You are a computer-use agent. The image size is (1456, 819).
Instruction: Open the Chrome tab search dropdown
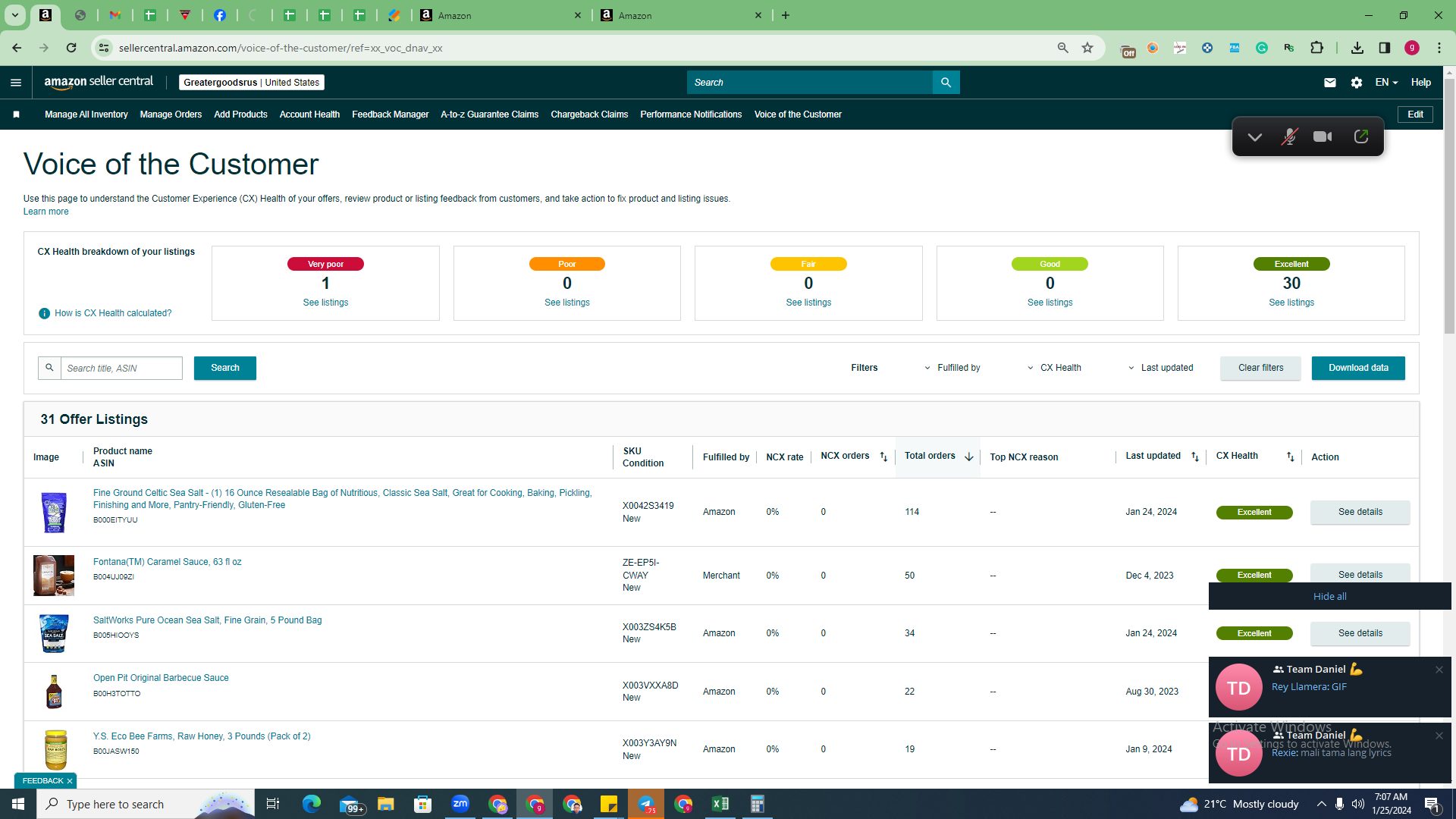tap(14, 15)
